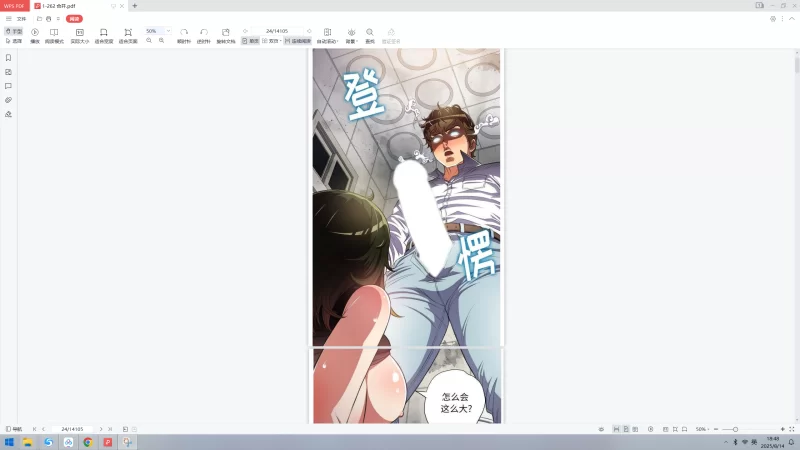800x450 pixels.
Task: Rotate page counterclockwise icon
Action: tap(204, 32)
